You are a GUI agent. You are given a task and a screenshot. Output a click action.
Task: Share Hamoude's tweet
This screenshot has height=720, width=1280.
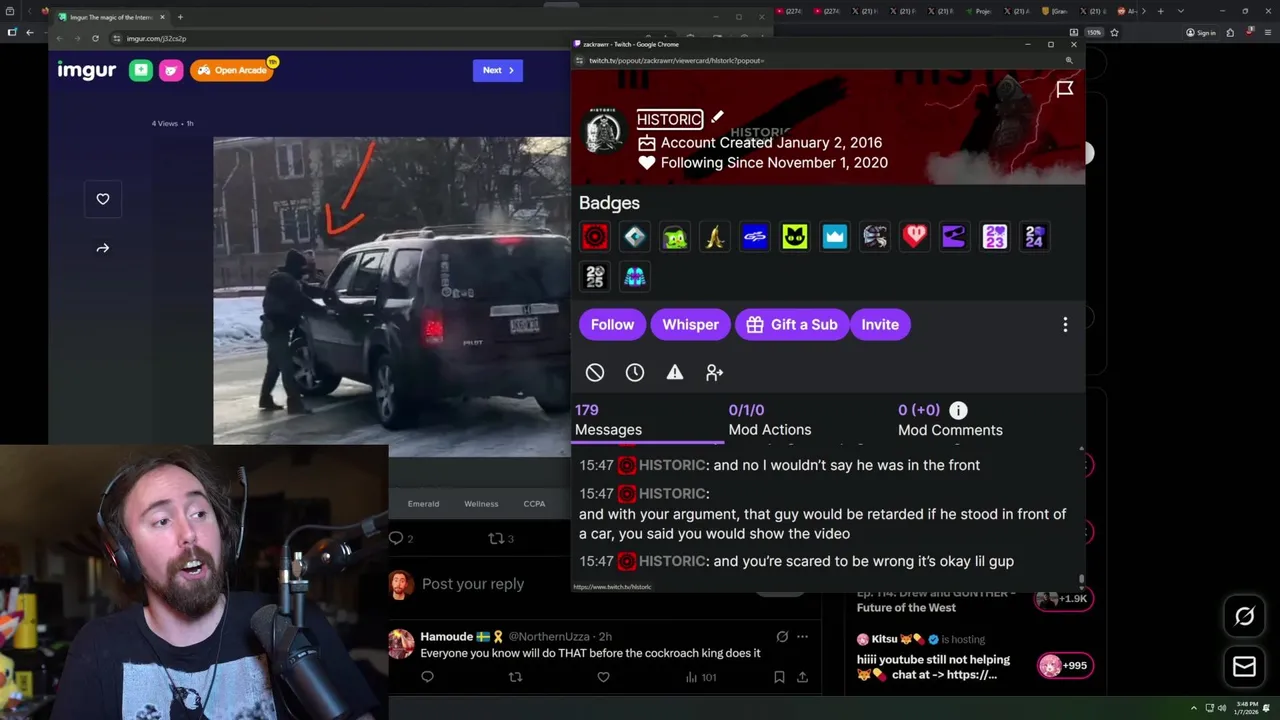pos(802,677)
